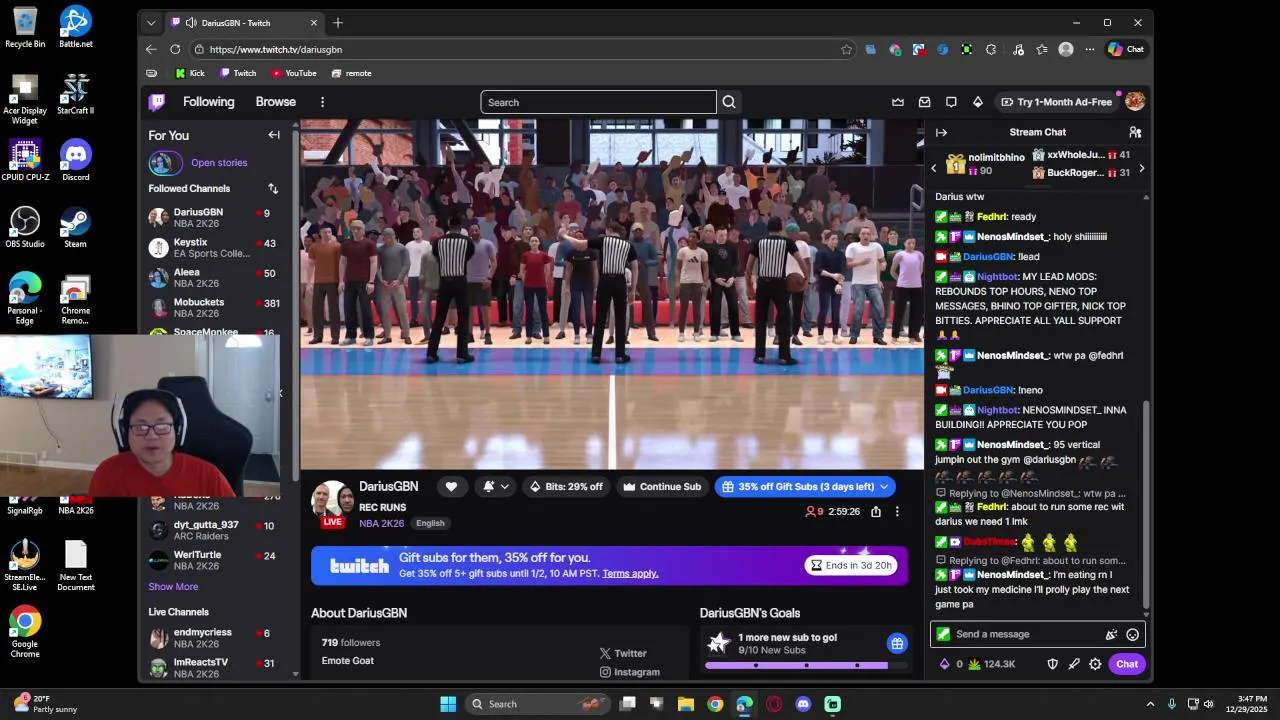Viewport: 1280px width, 720px height.
Task: Click chat identity sword badge
Action: 943,634
